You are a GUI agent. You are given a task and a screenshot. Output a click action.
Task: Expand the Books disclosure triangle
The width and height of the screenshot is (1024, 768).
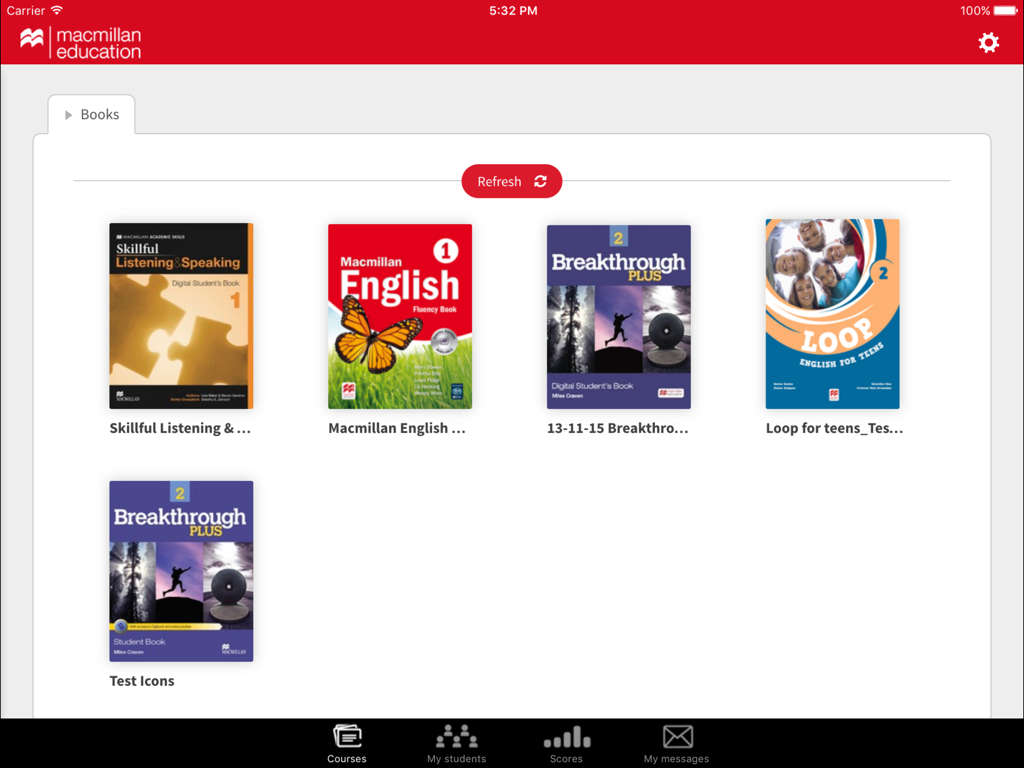click(68, 114)
